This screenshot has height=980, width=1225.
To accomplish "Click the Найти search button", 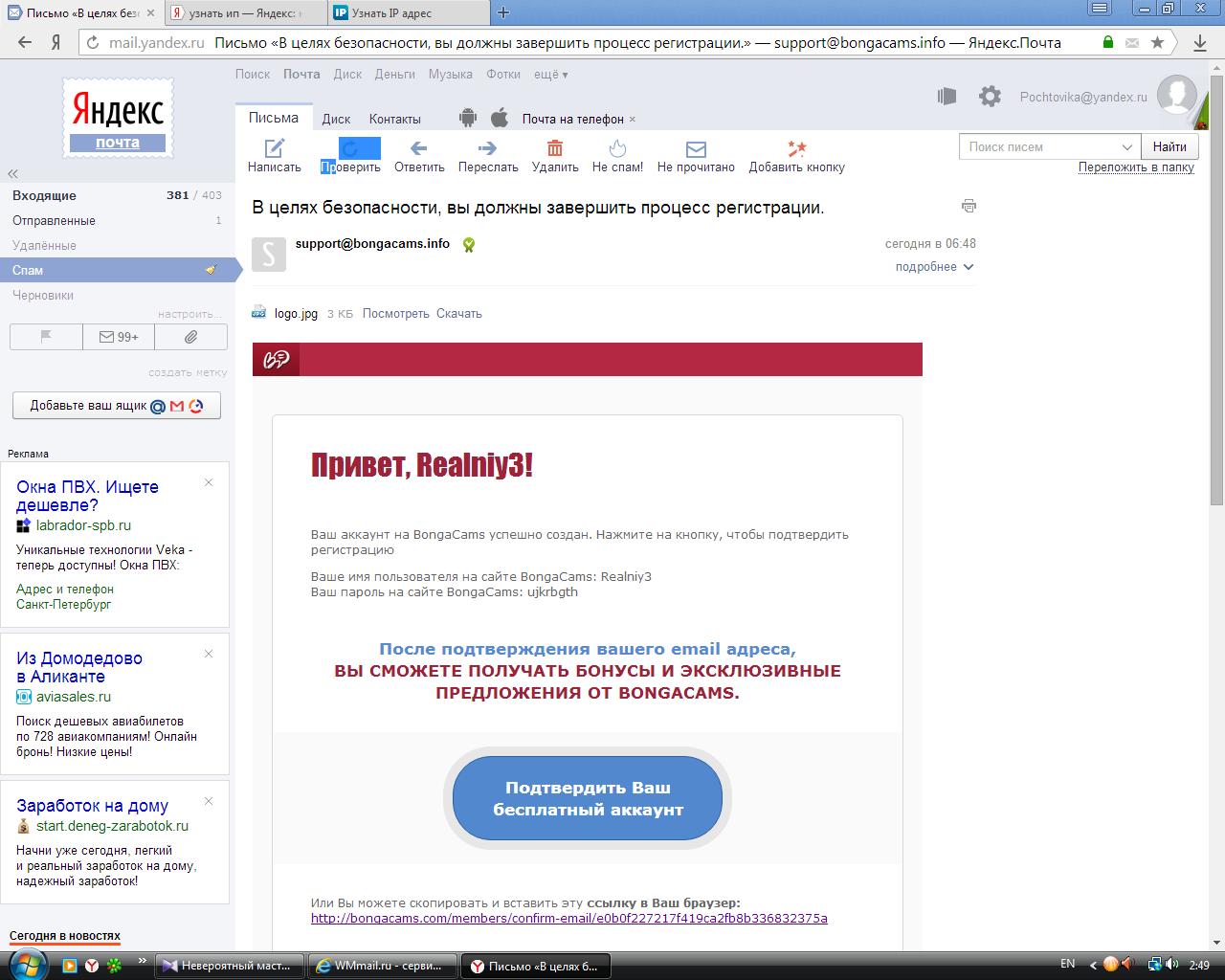I will point(1169,146).
